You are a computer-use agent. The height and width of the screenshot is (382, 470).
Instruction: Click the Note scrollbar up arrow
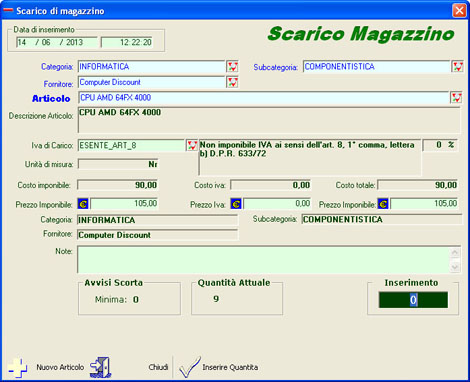pos(455,253)
